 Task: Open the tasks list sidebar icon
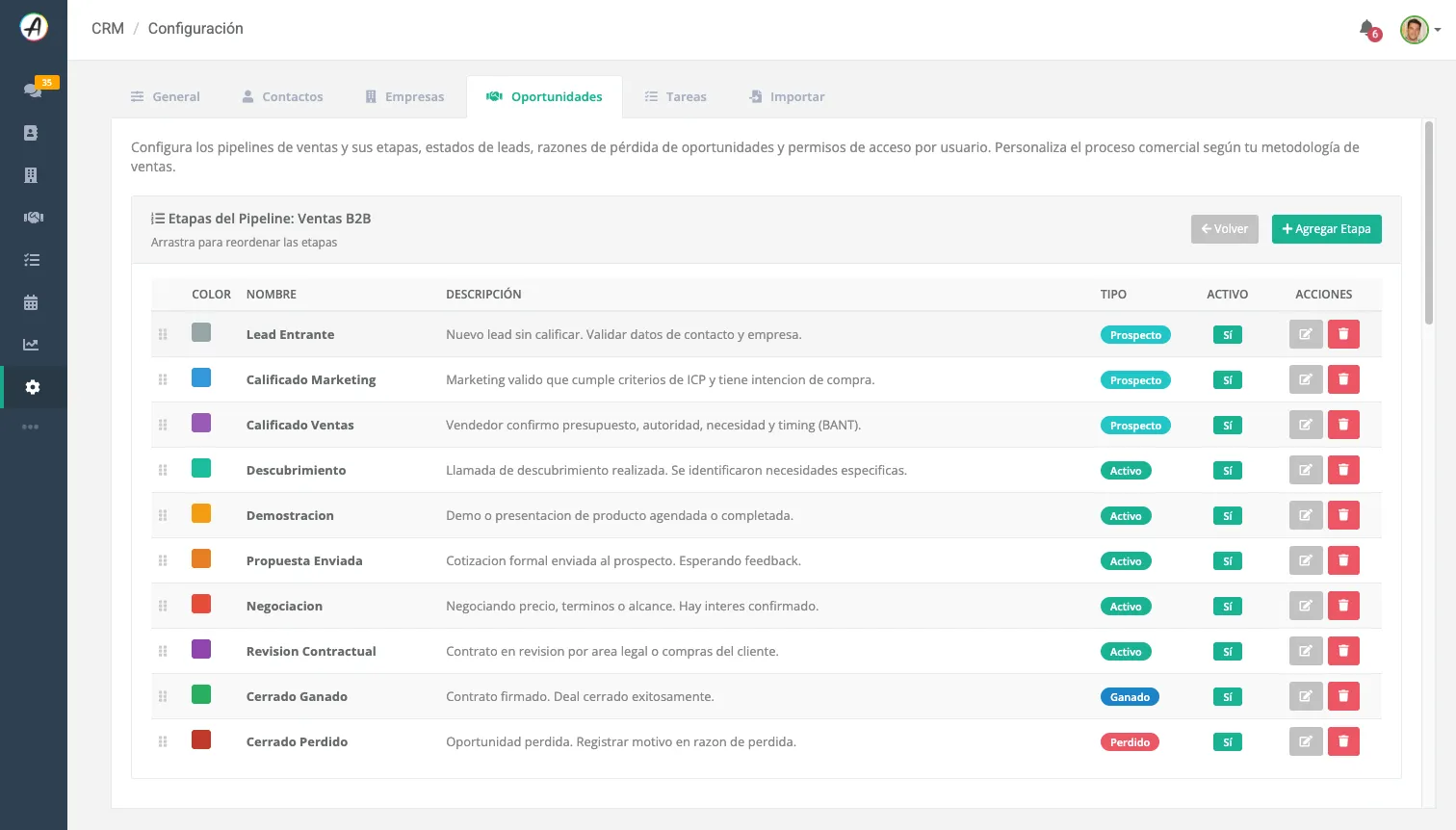point(32,260)
